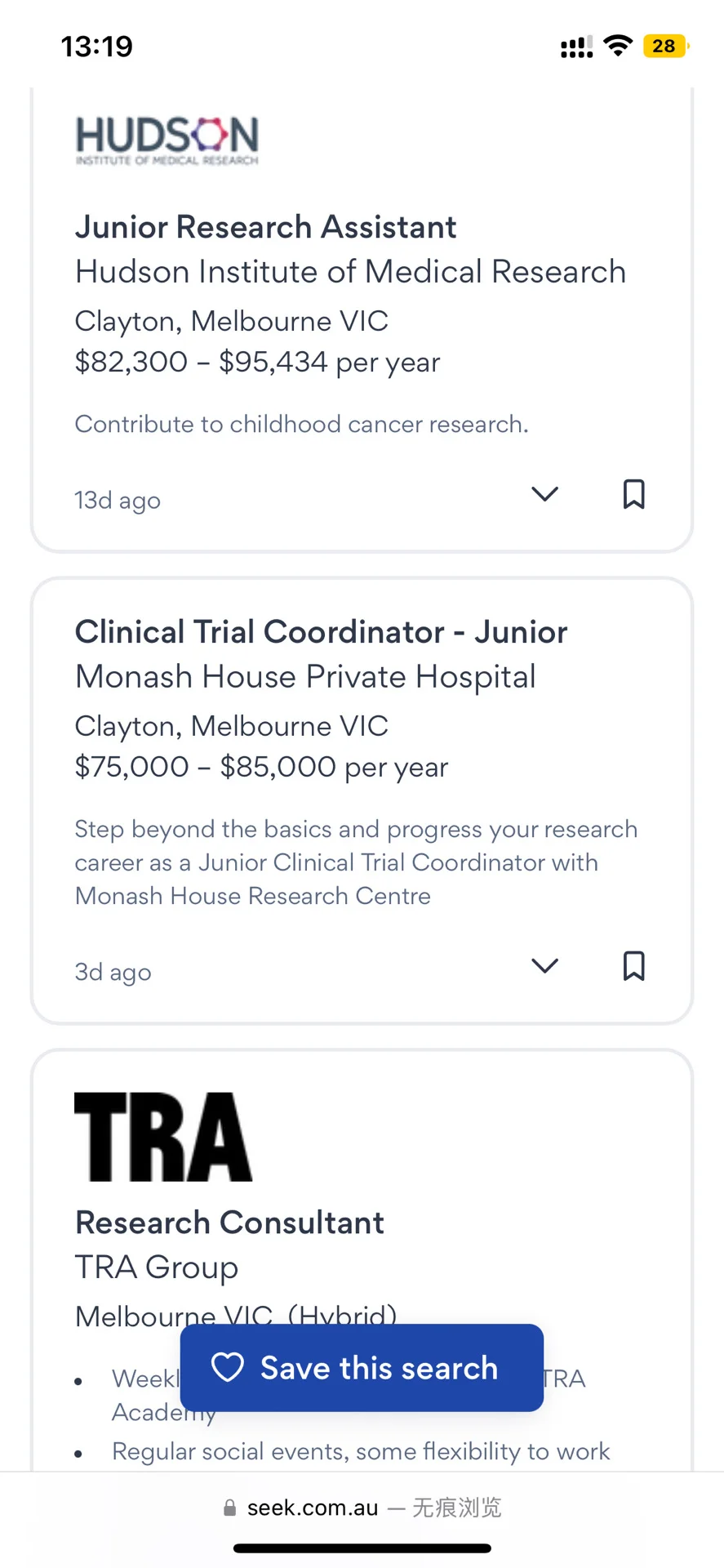724x1568 pixels.
Task: Bookmark the Clinical Trial Coordinator job
Action: coord(633,965)
